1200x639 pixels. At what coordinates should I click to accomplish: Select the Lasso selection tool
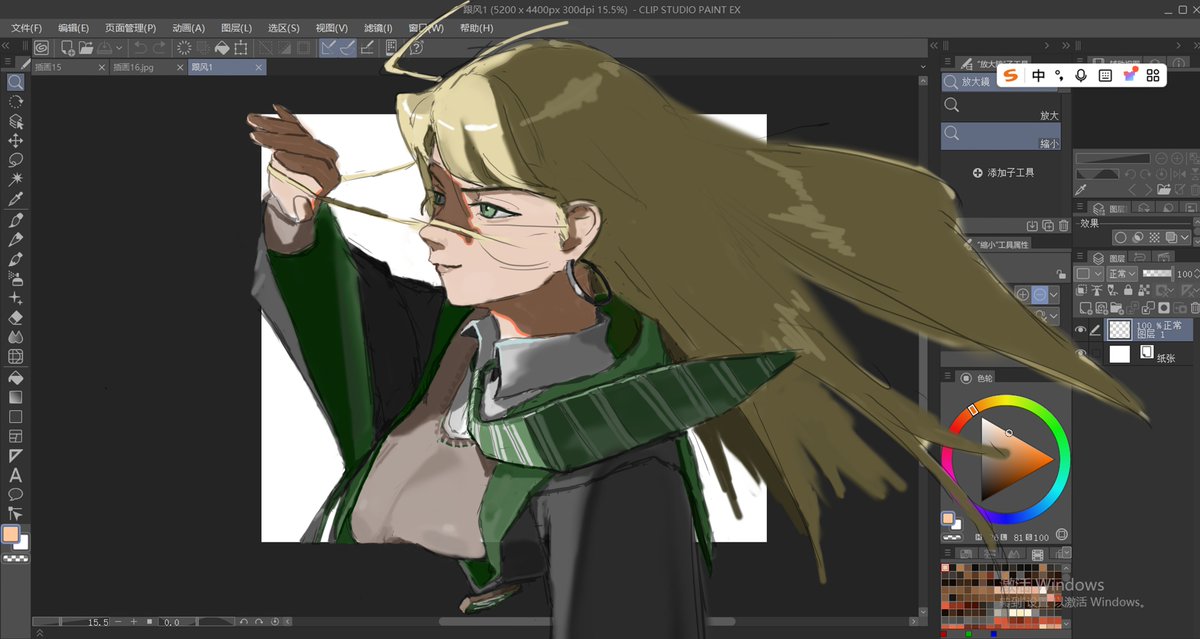coord(16,160)
